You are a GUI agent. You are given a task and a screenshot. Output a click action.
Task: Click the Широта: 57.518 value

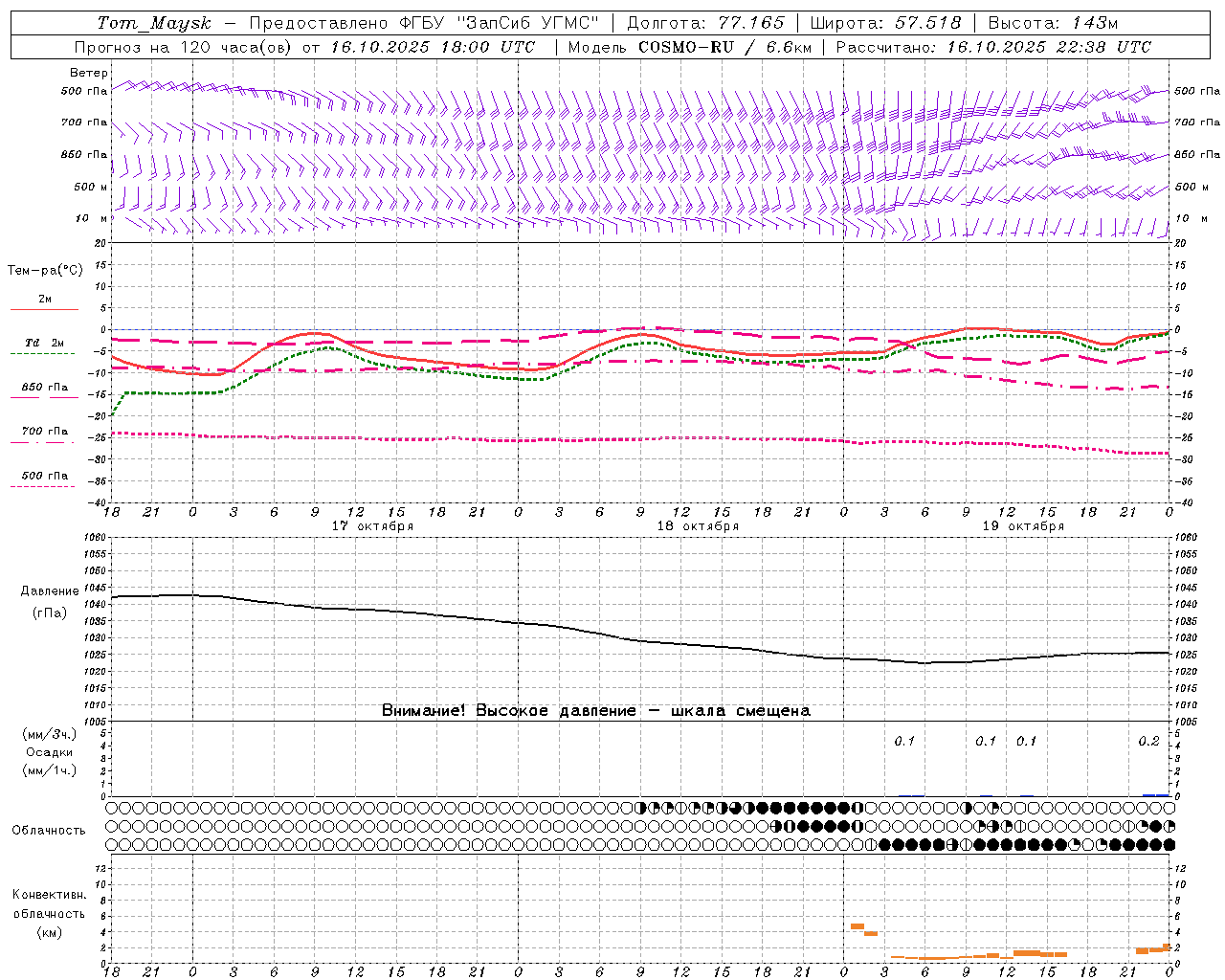[x=885, y=23]
